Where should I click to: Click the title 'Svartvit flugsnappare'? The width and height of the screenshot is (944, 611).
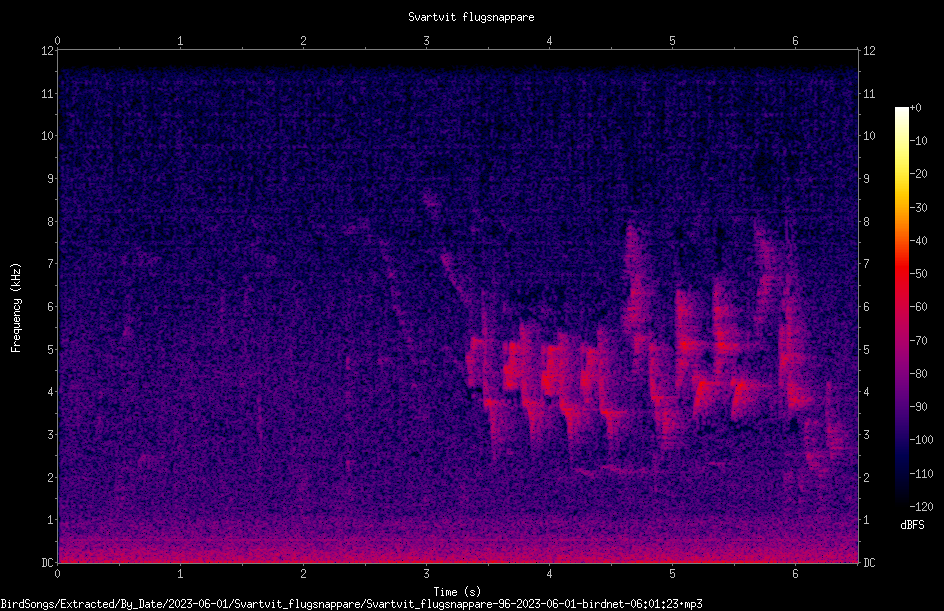[x=471, y=17]
